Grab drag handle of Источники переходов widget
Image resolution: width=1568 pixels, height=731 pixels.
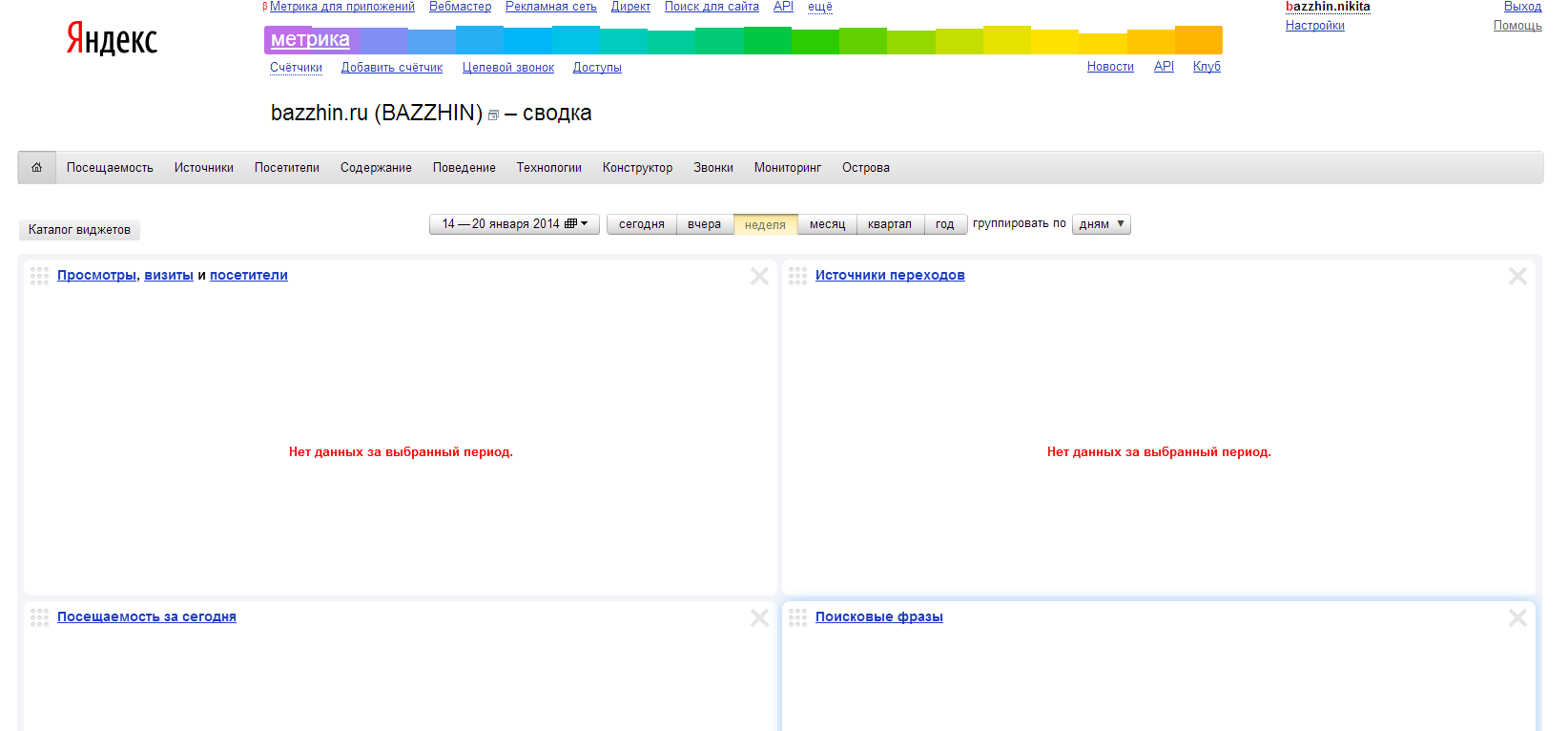pos(797,276)
